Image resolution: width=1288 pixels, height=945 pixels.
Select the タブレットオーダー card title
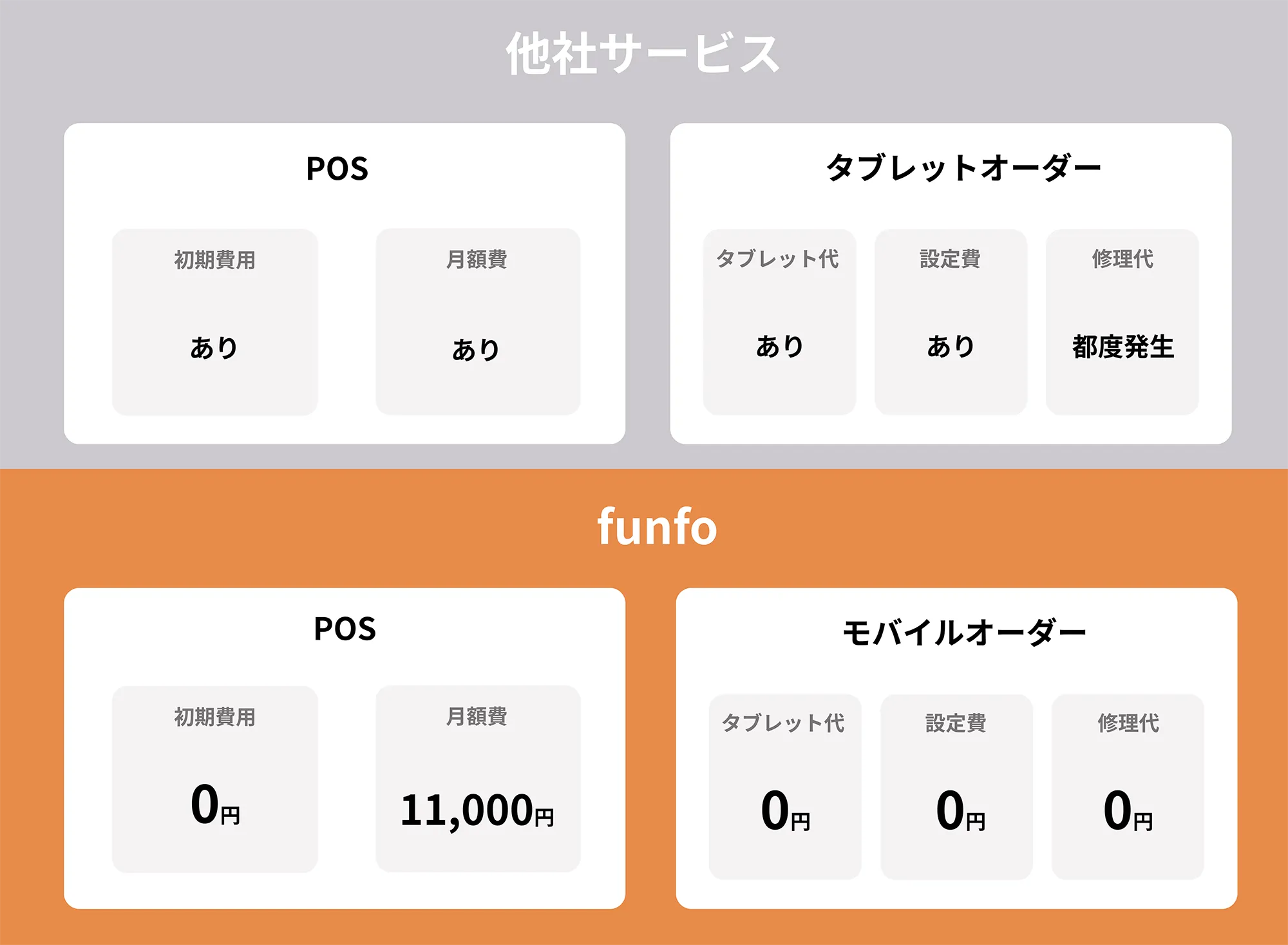[x=963, y=168]
